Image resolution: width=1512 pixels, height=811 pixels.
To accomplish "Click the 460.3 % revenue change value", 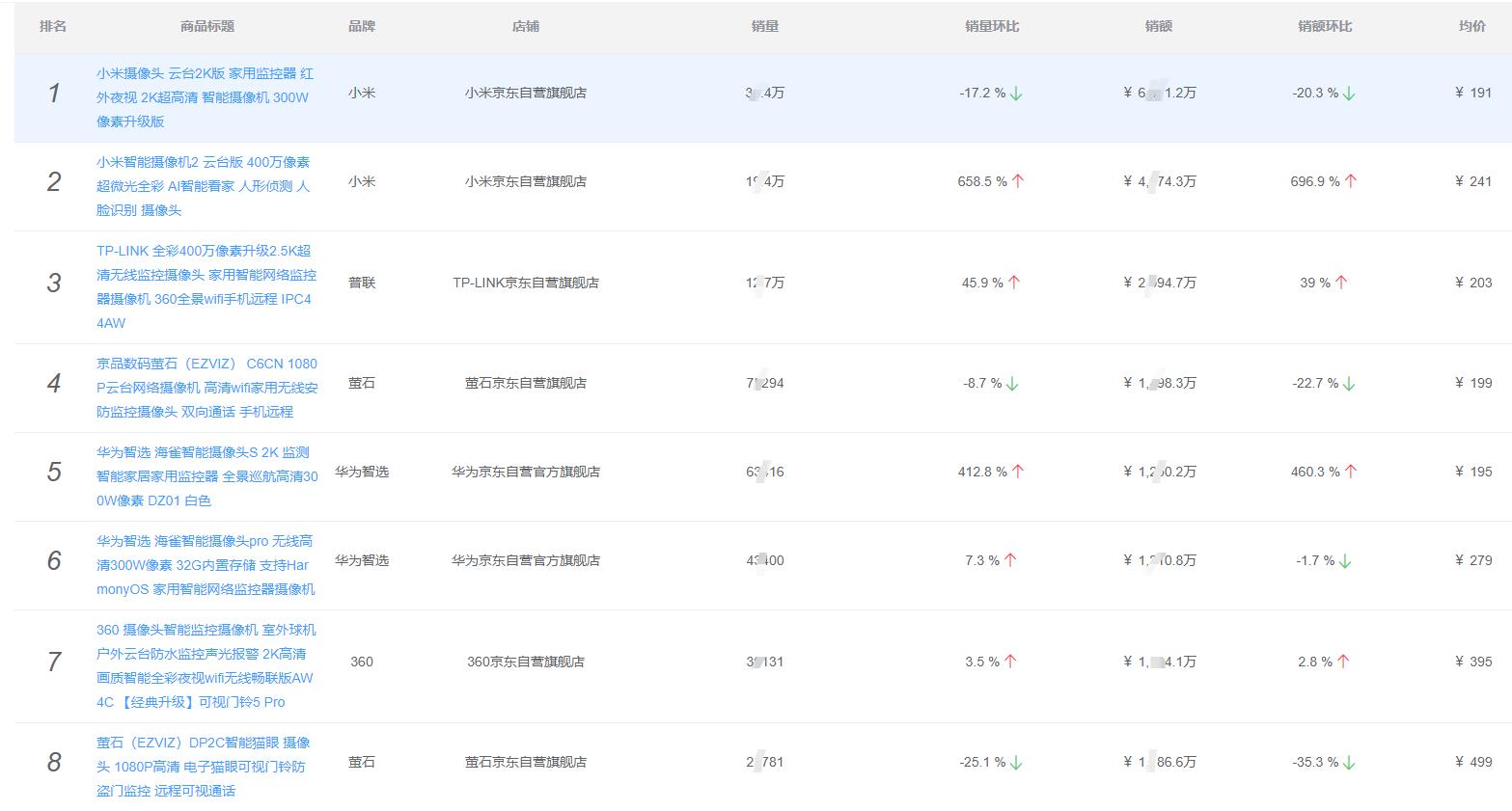I will click(1315, 472).
